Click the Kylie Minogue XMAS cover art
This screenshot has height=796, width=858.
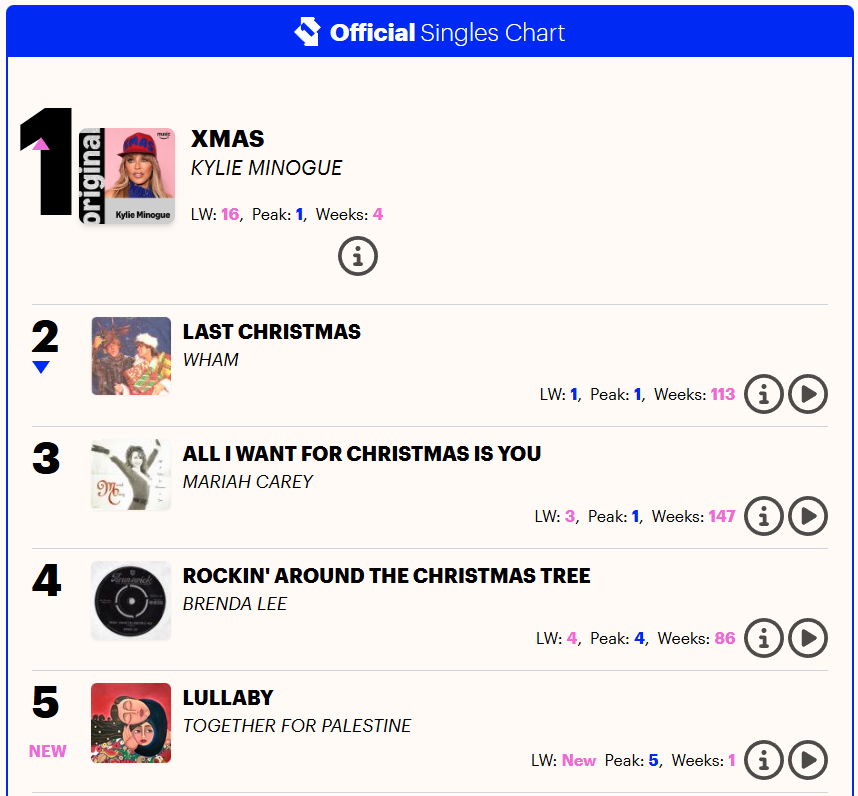click(x=127, y=176)
